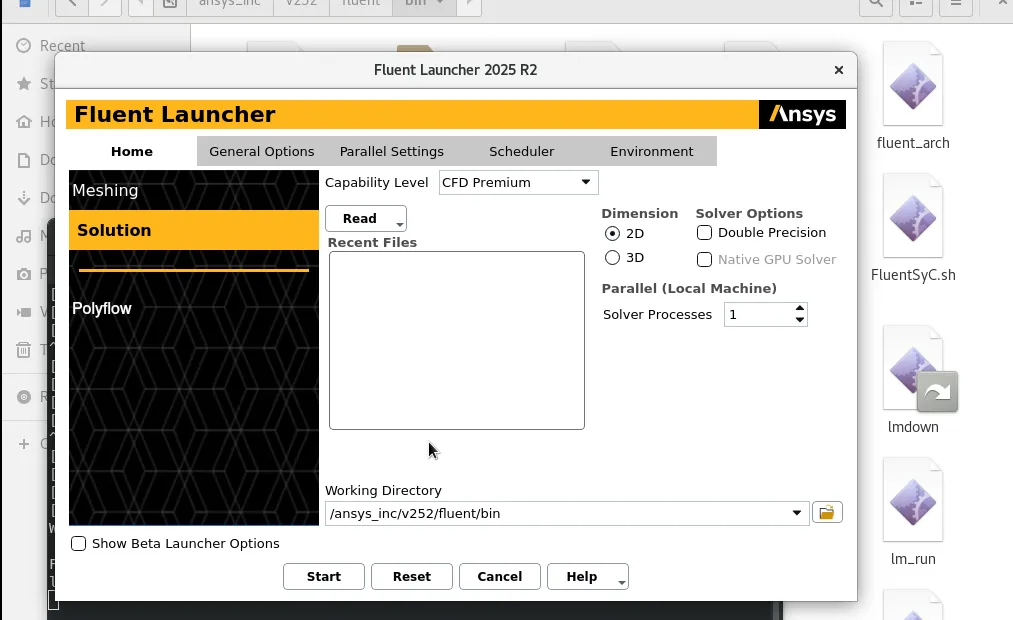Decrease Solver Processes with down arrow
This screenshot has width=1013, height=620.
[800, 320]
